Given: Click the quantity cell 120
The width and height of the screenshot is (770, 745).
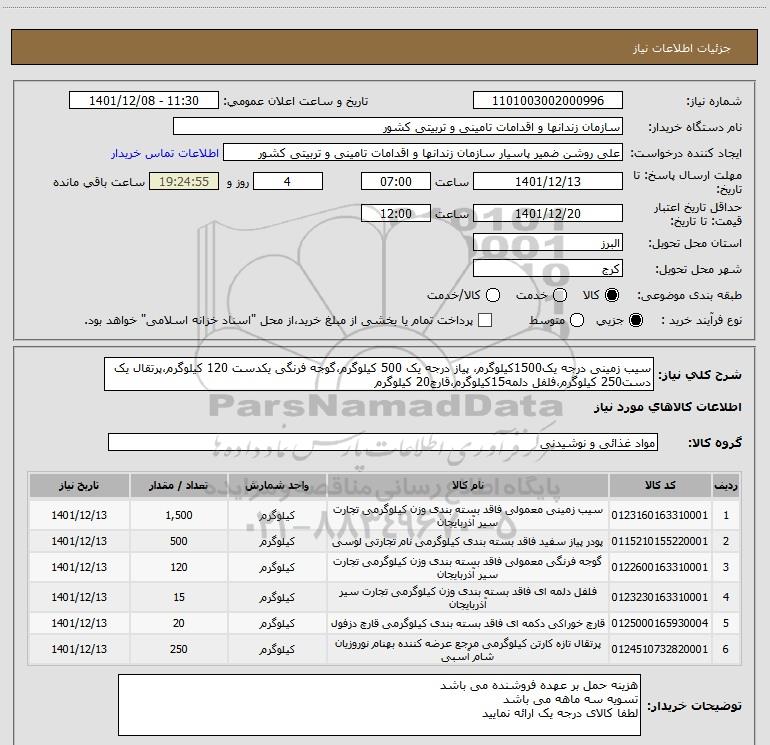Looking at the screenshot, I should (179, 567).
